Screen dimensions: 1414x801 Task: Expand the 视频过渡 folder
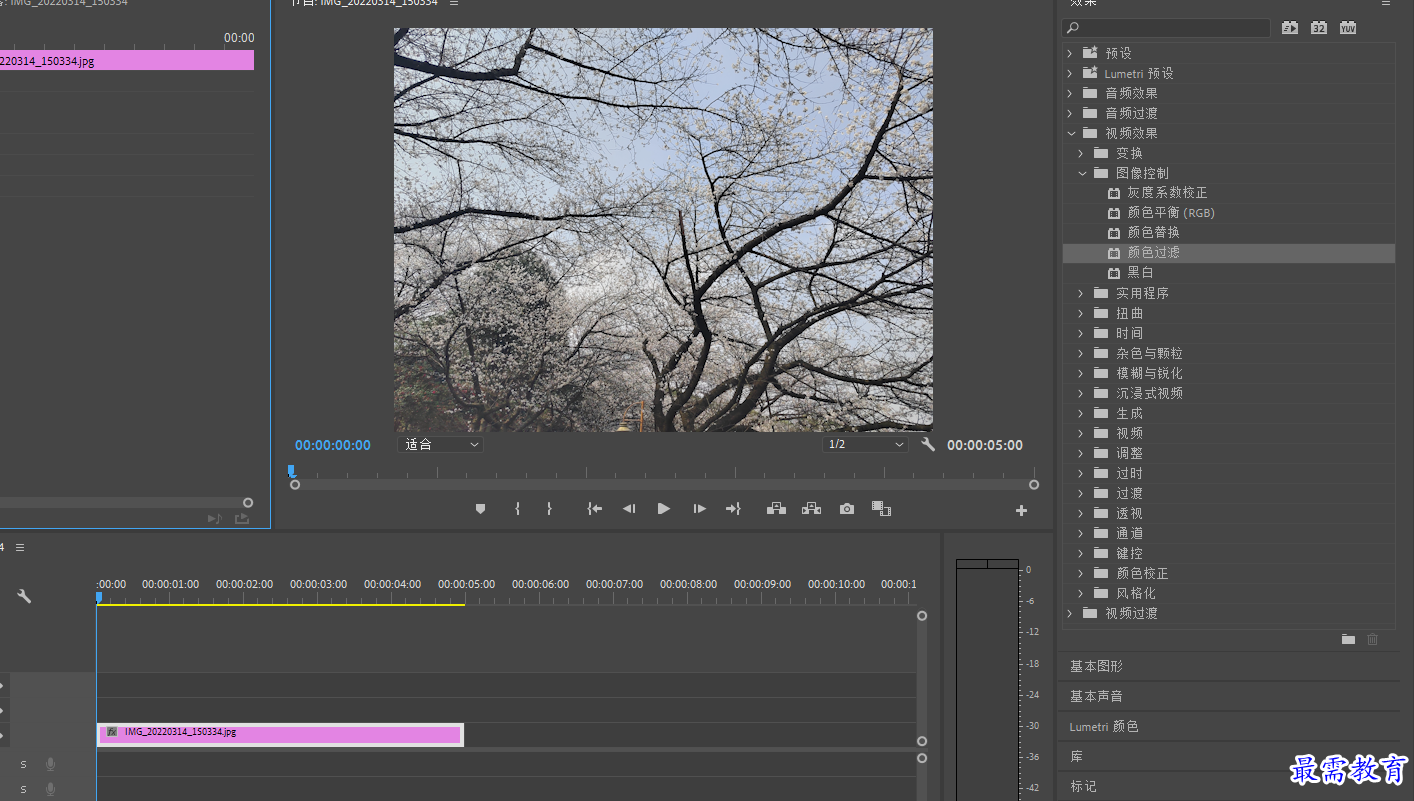click(1069, 613)
